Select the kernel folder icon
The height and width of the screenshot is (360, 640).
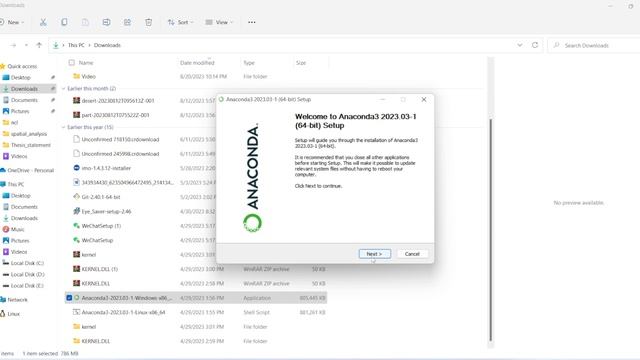coord(76,327)
